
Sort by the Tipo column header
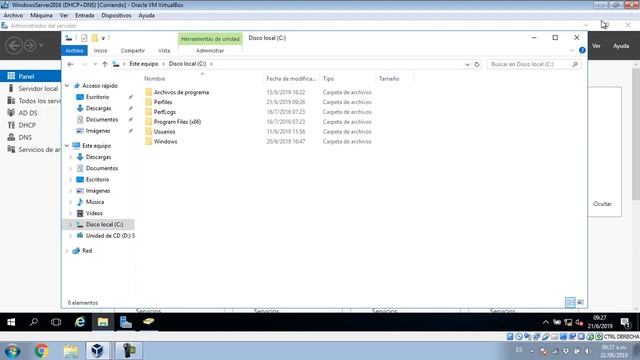point(329,78)
